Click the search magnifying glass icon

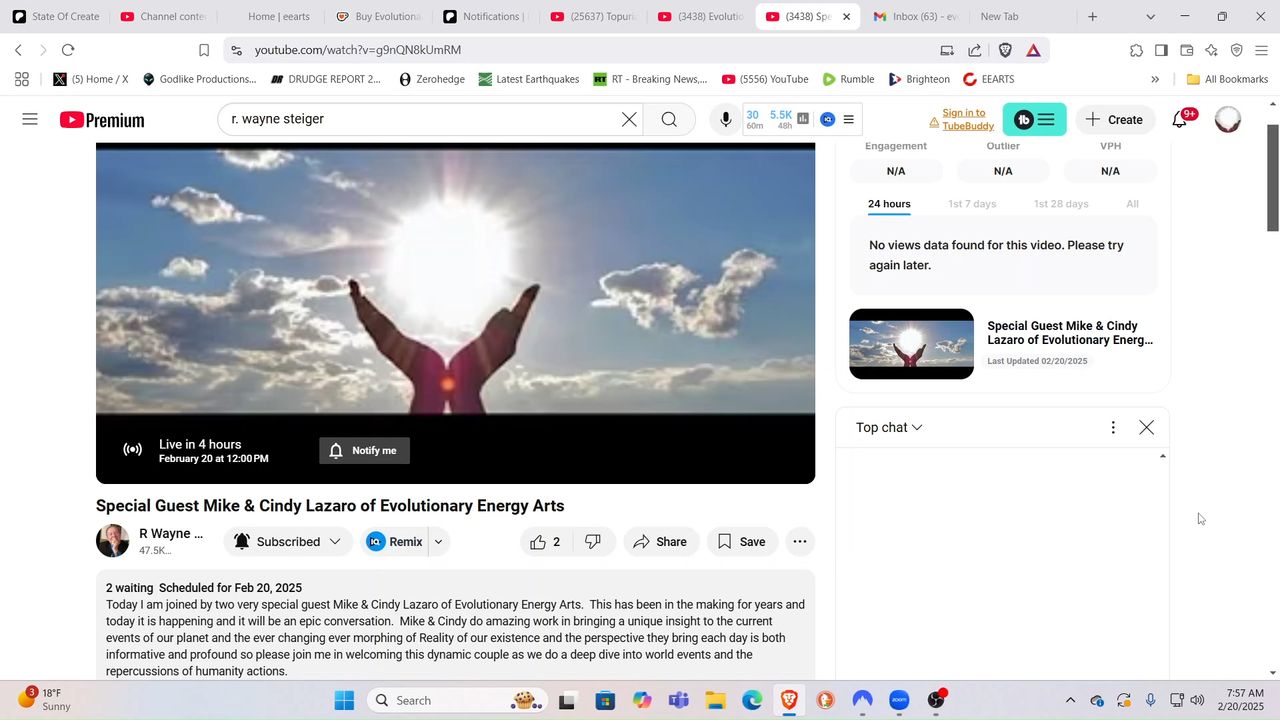(669, 119)
